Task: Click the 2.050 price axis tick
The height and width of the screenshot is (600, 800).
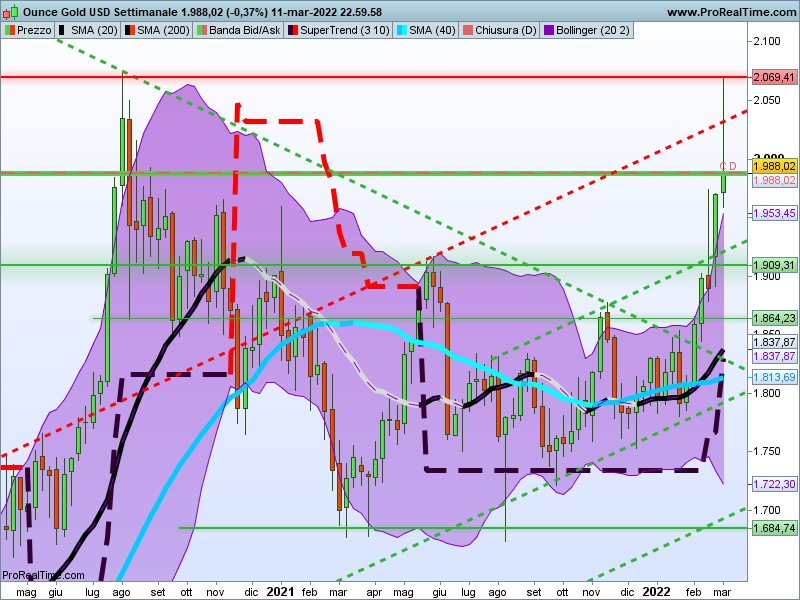Action: point(767,100)
